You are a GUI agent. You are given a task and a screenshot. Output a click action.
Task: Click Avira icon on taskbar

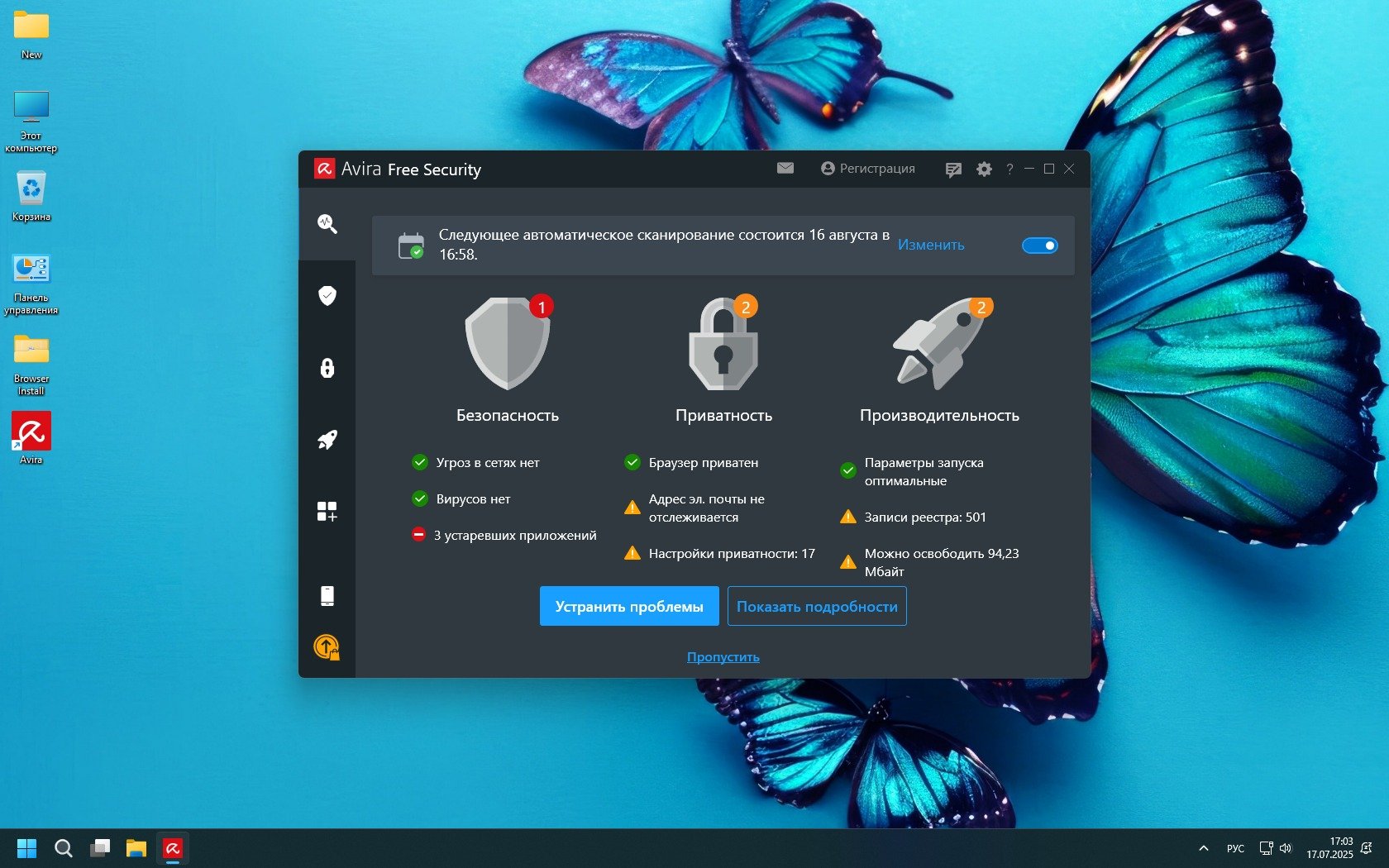coord(173,848)
